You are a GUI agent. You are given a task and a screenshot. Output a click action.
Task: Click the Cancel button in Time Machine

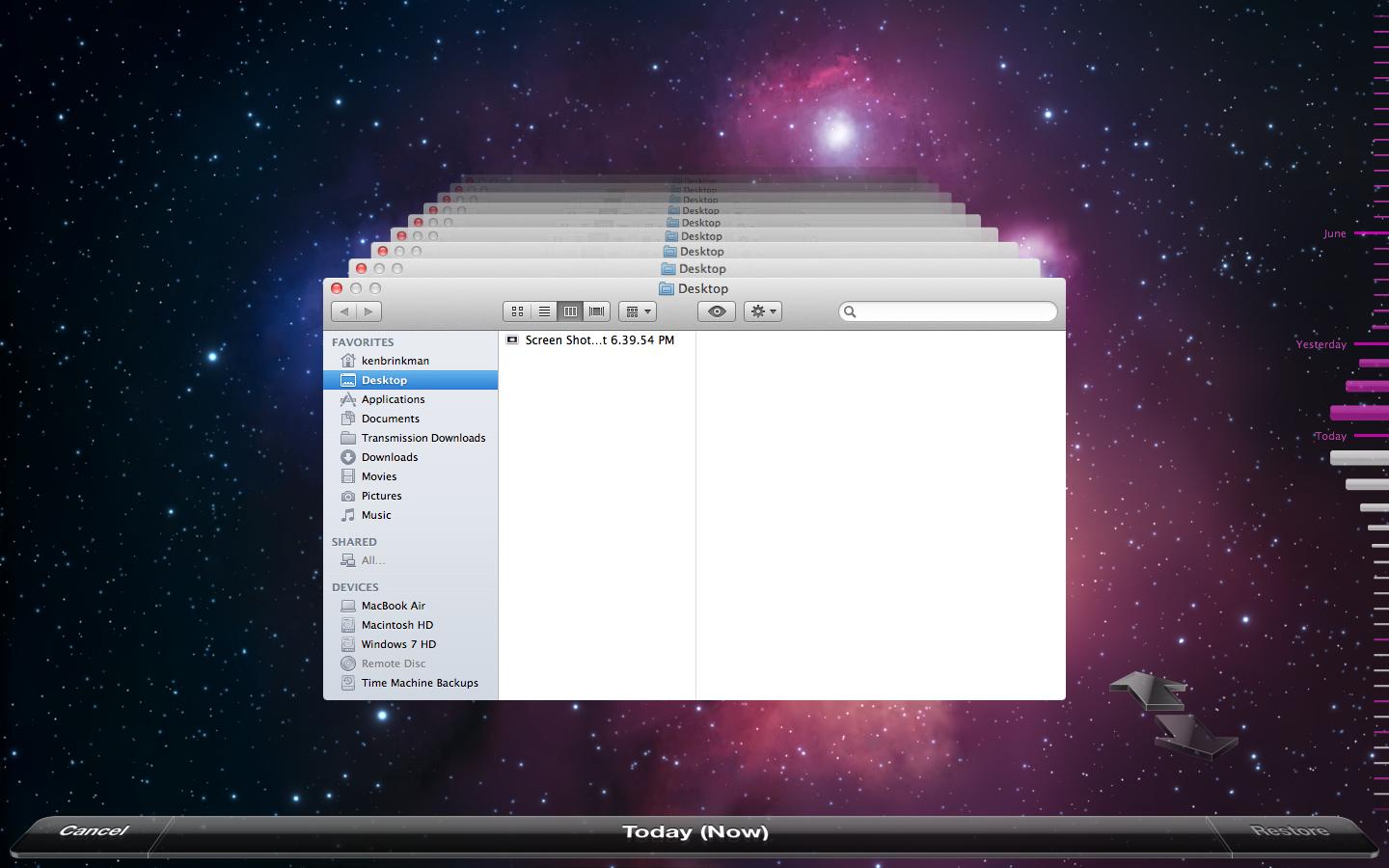(x=93, y=830)
